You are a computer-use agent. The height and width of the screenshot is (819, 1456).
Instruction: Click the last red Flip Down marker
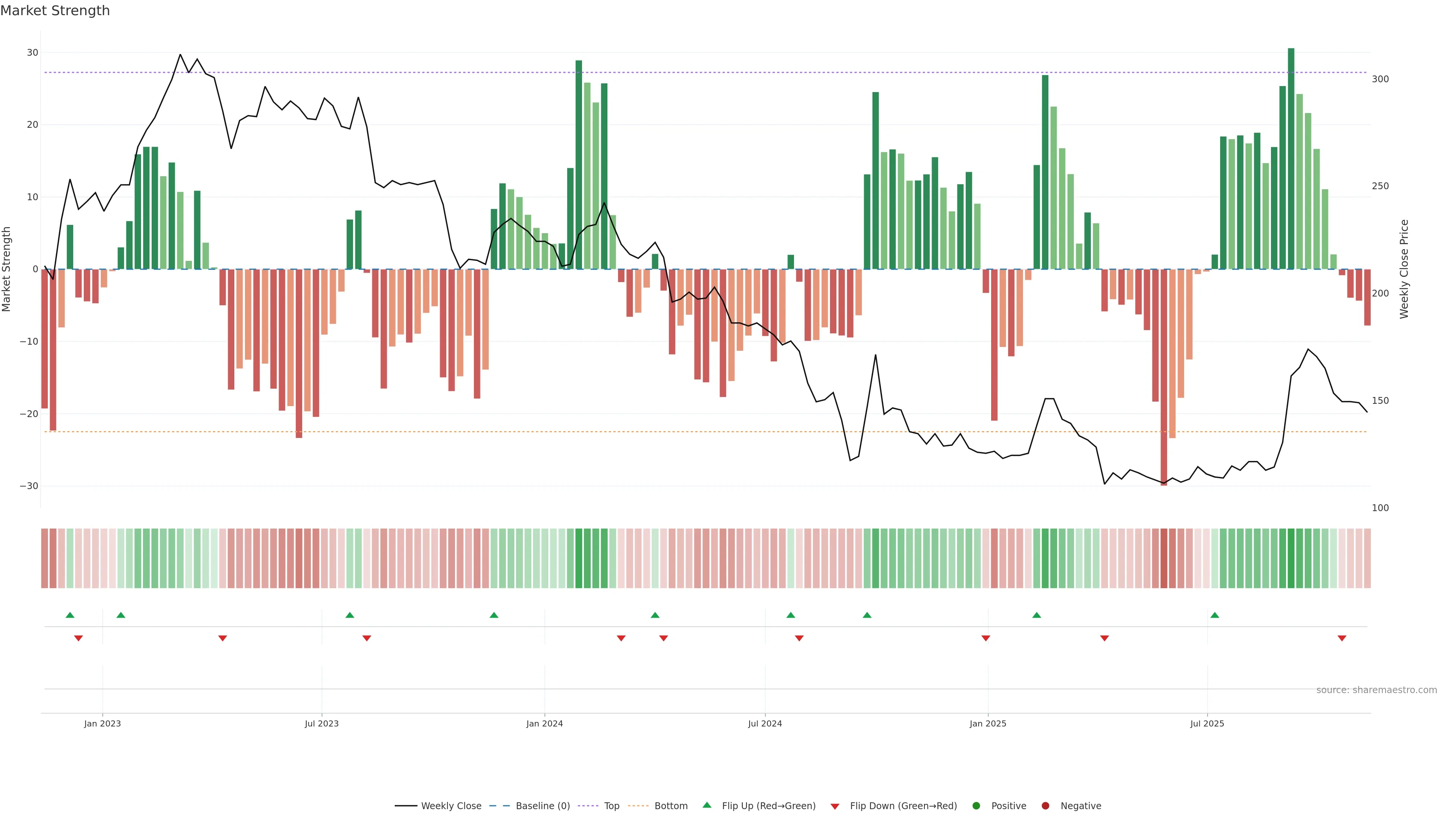1342,638
